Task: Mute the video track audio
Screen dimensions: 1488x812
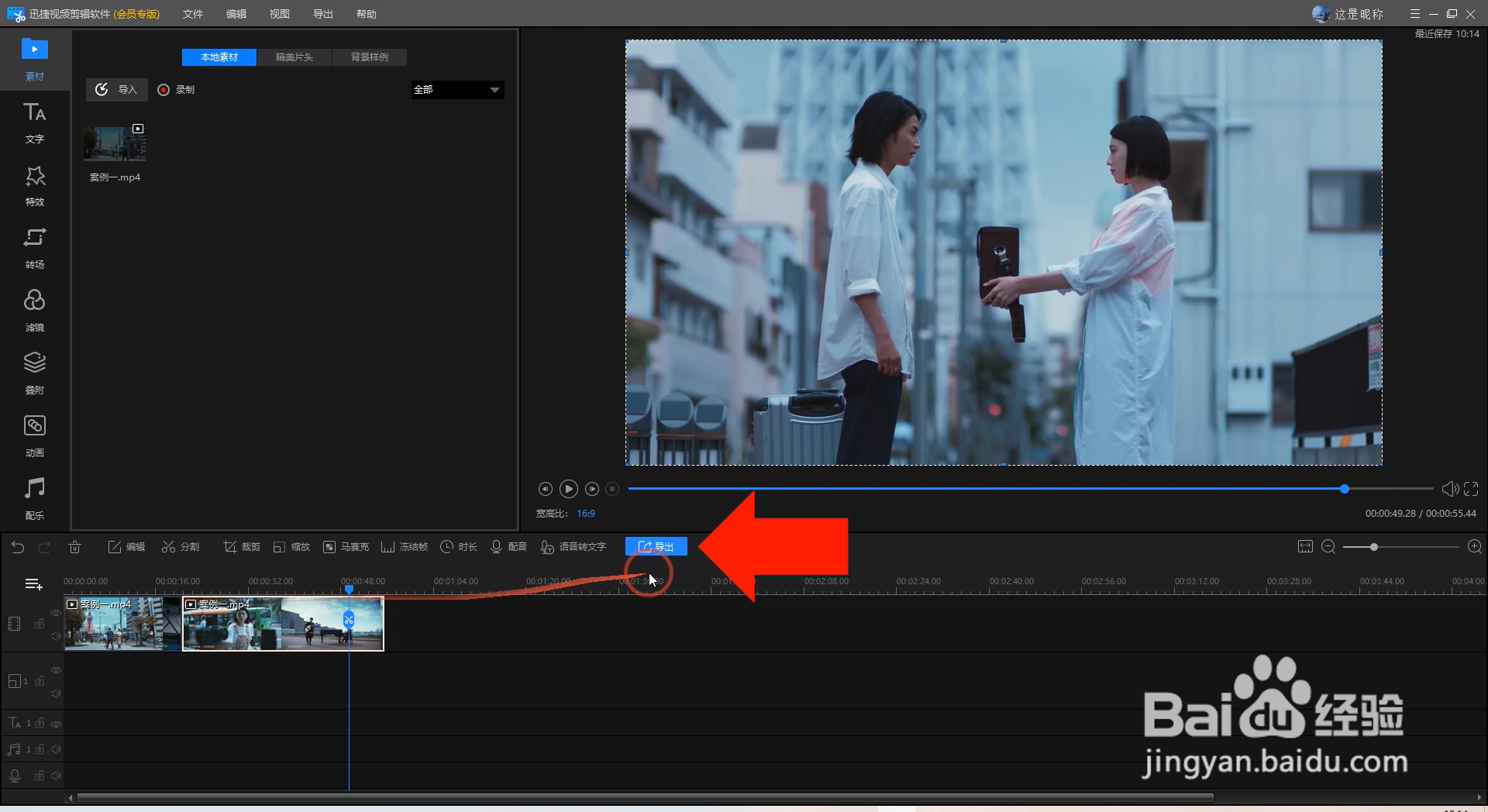Action: click(x=56, y=636)
